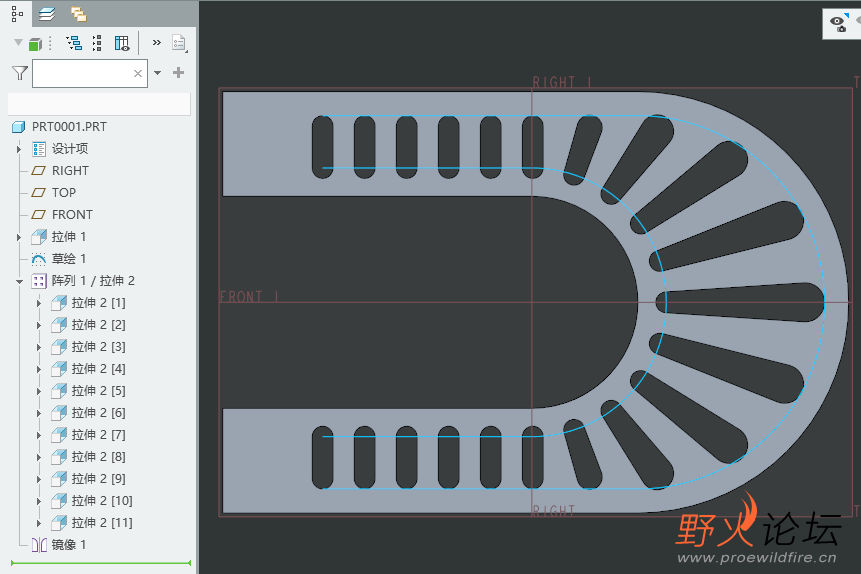
Task: Expand 拉伸 2 [1] pattern member
Action: point(38,303)
